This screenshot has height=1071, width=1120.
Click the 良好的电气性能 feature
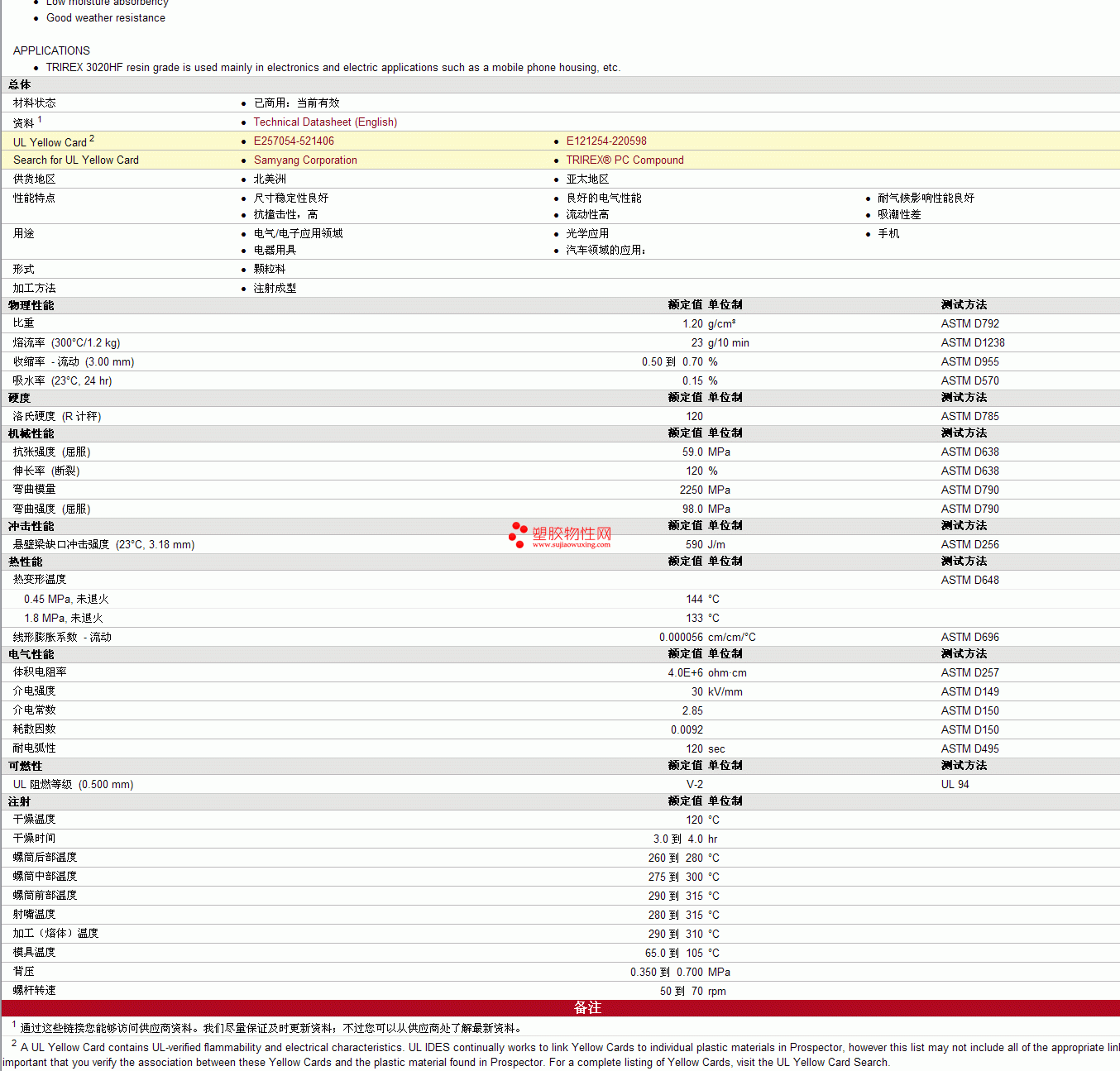tap(604, 198)
